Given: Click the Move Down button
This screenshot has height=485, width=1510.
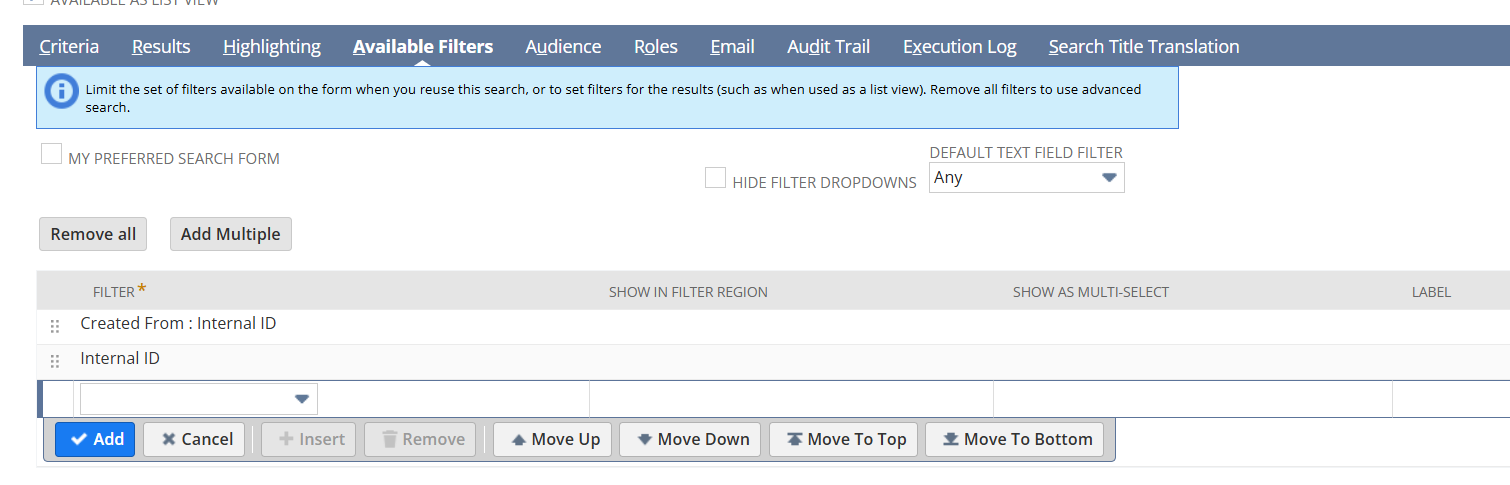Looking at the screenshot, I should 690,439.
